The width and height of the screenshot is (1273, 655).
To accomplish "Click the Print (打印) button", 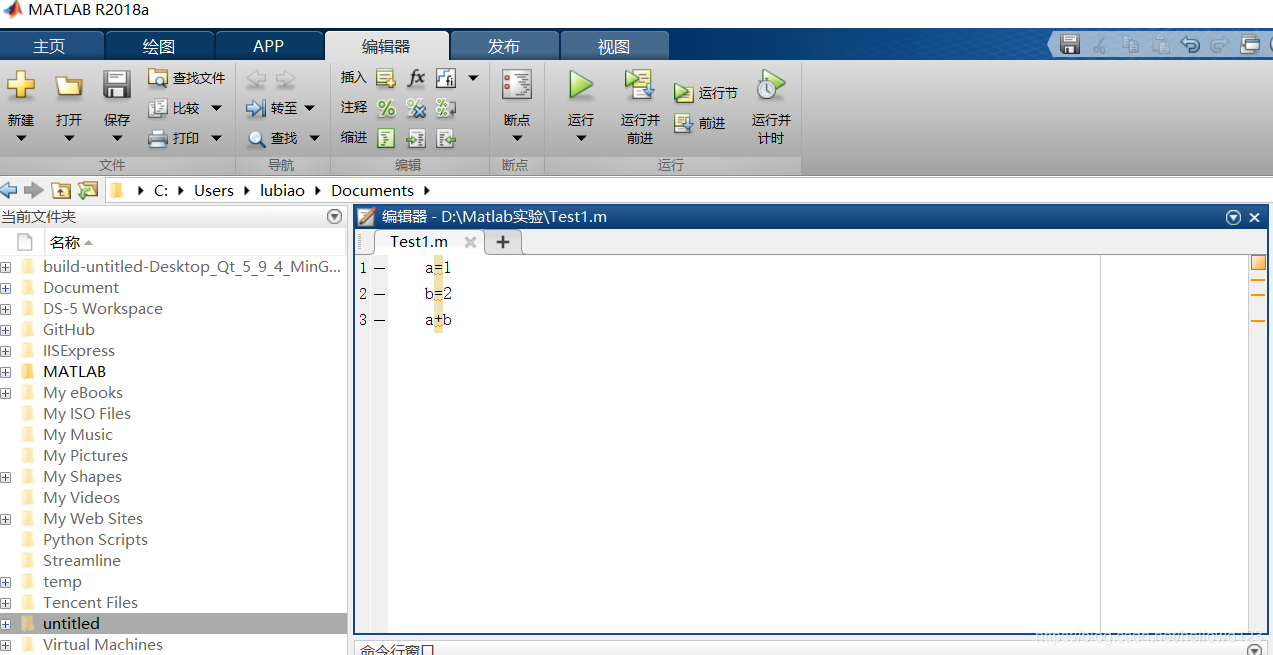I will pyautogui.click(x=175, y=138).
